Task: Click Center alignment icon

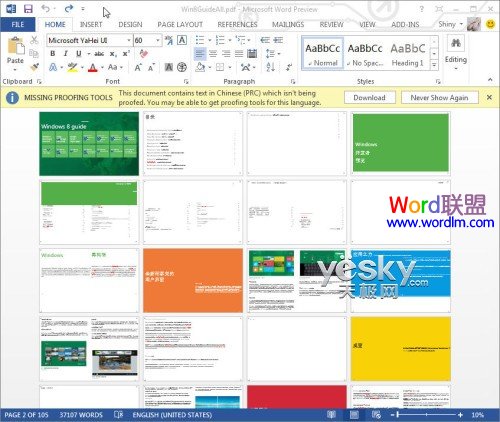Action: [x=213, y=54]
